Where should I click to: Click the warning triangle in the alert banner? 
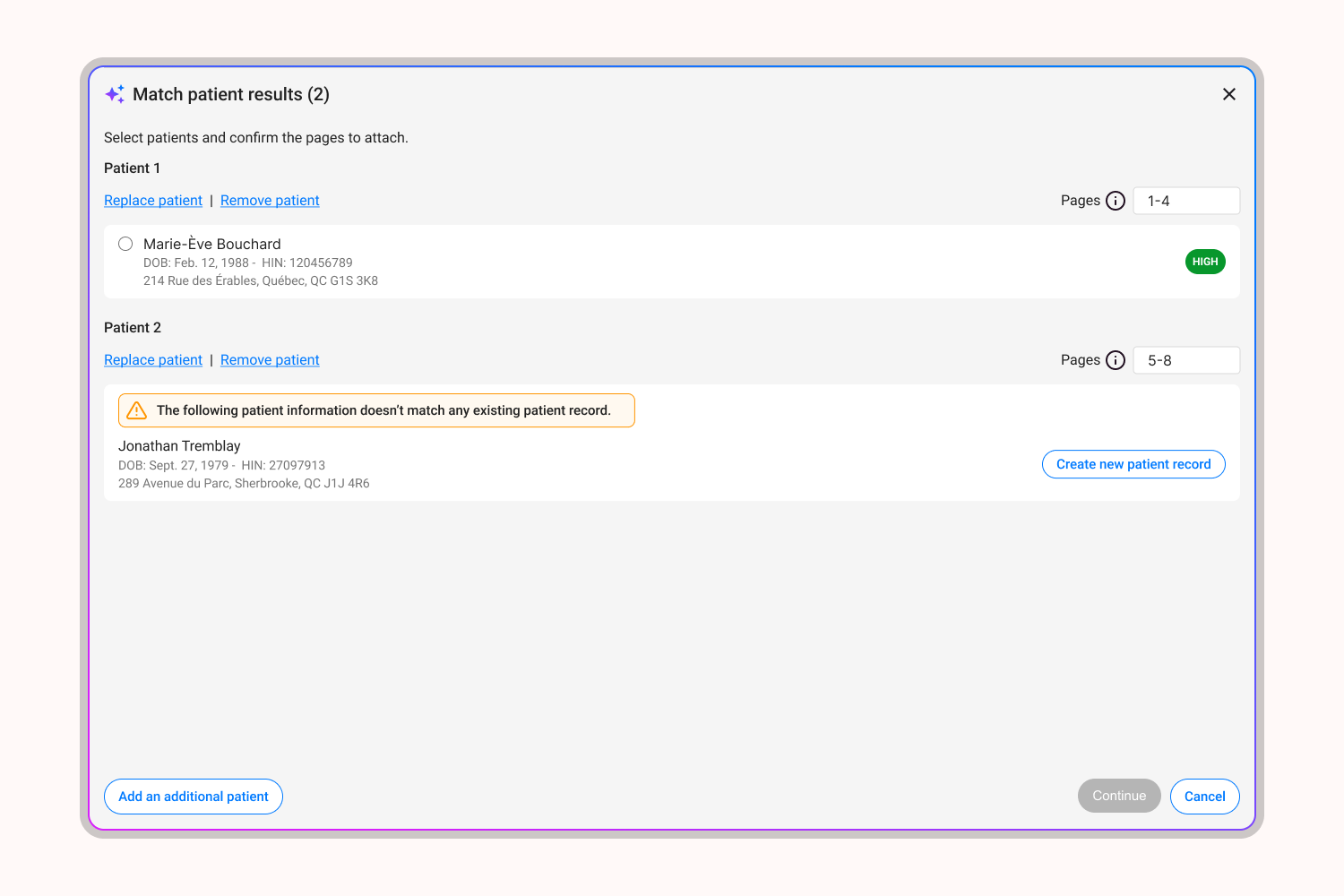pos(136,409)
